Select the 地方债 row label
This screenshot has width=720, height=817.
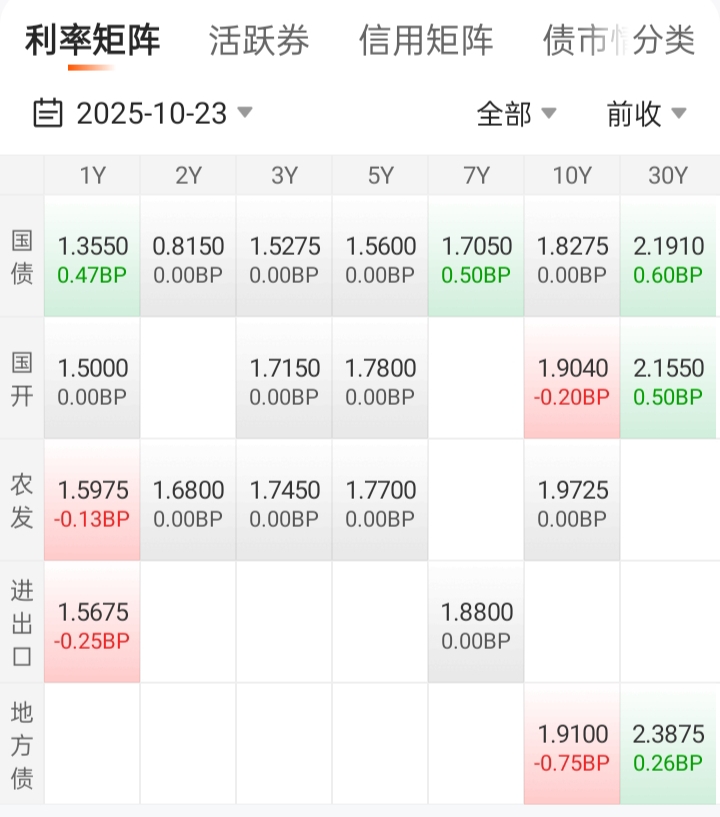coord(22,745)
